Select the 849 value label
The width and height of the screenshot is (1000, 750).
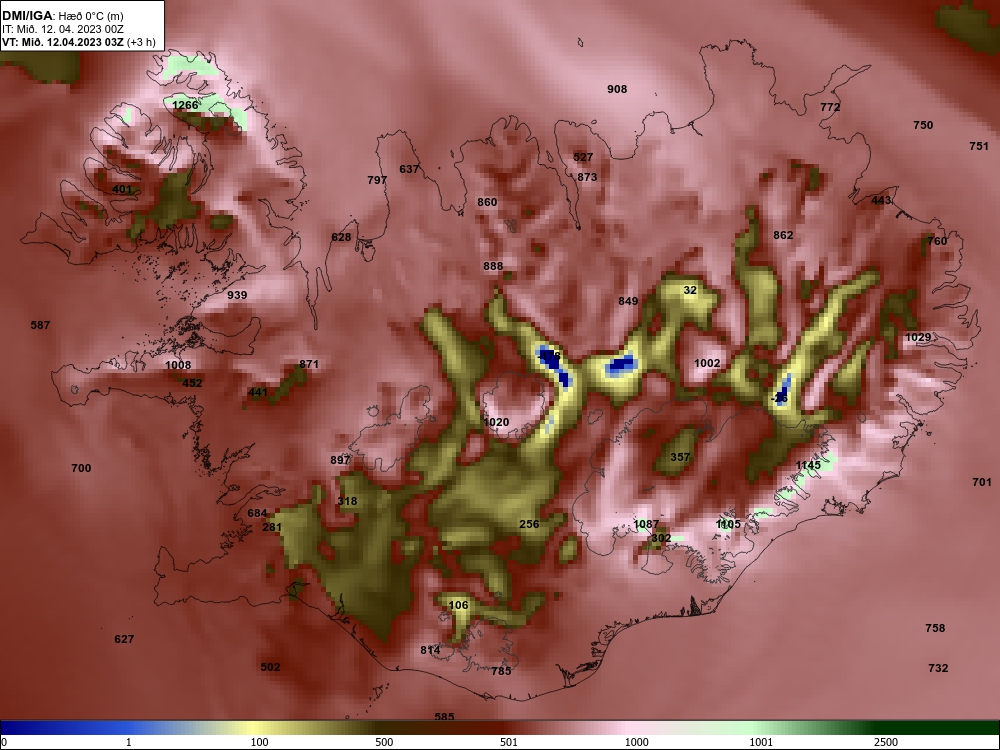click(628, 301)
